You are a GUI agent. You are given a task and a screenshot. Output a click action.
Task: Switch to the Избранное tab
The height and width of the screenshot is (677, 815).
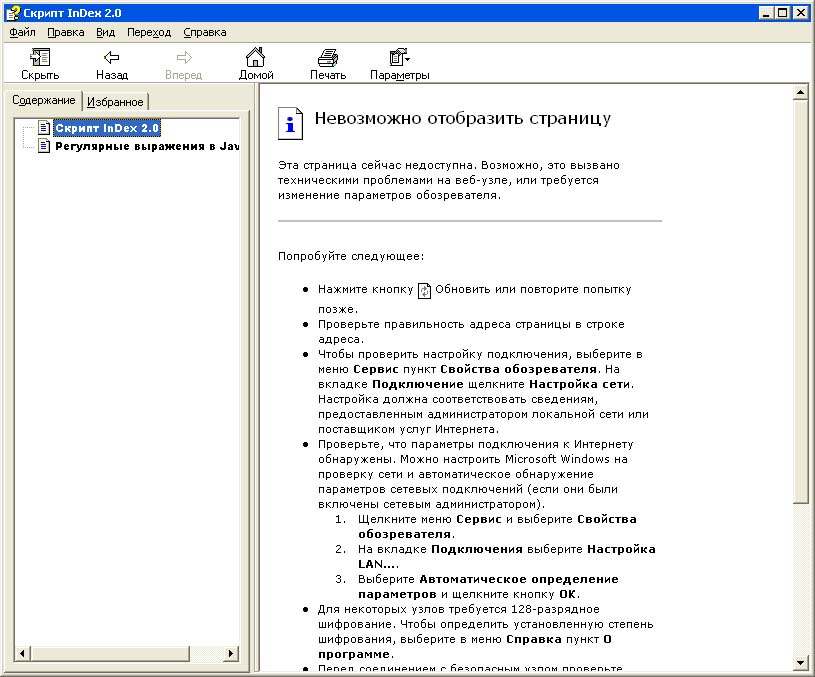pos(115,102)
